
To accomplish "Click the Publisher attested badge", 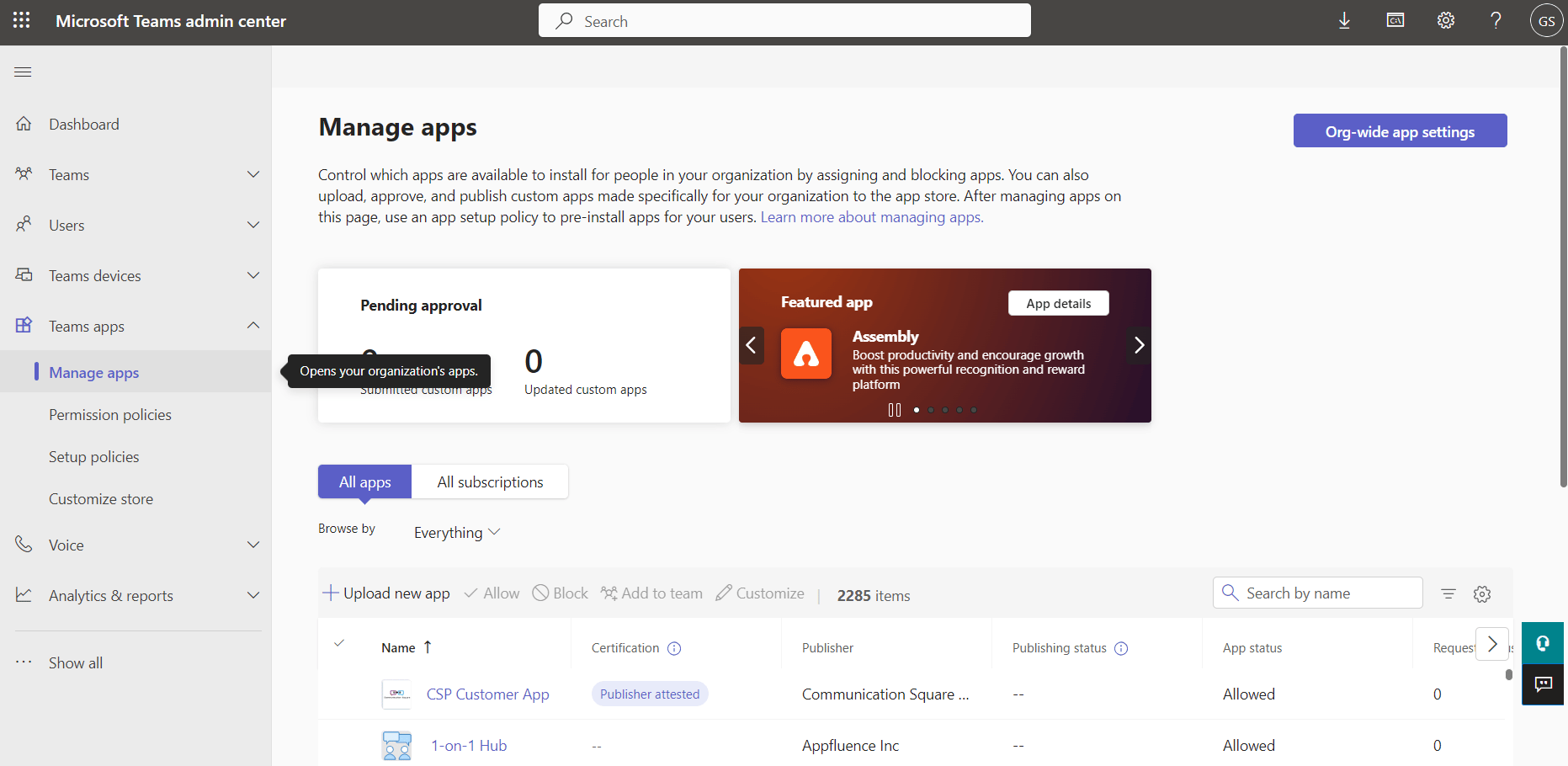I will [x=650, y=694].
